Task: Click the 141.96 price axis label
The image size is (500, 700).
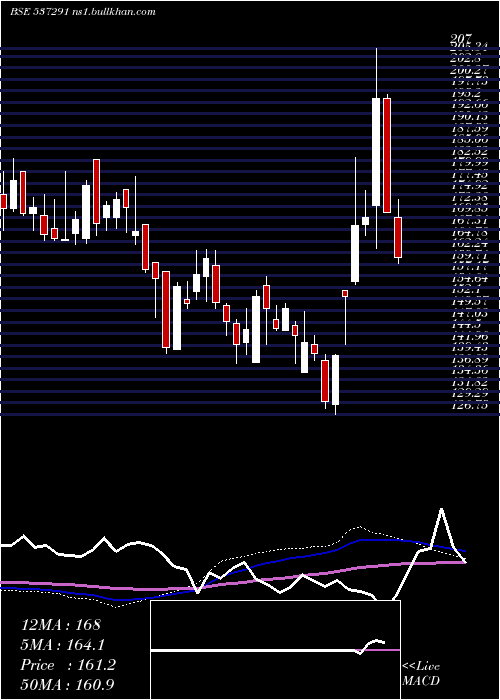Action: pyautogui.click(x=468, y=337)
